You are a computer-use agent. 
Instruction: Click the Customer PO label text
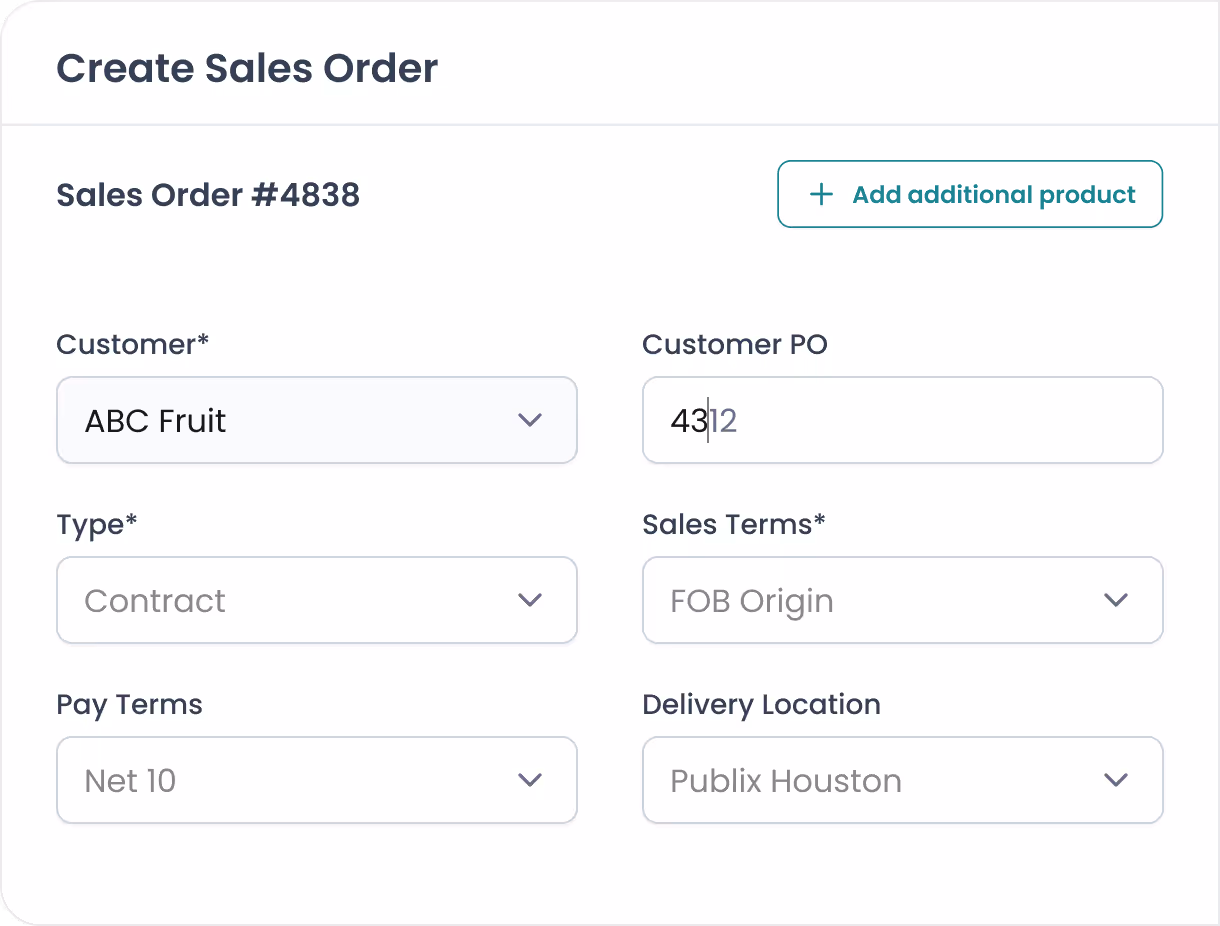pos(735,344)
